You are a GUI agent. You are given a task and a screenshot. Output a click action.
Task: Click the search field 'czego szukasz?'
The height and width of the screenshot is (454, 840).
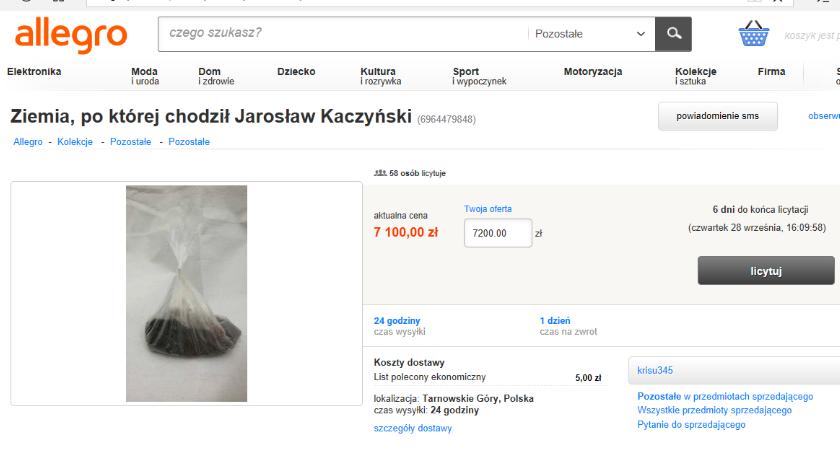coord(340,34)
